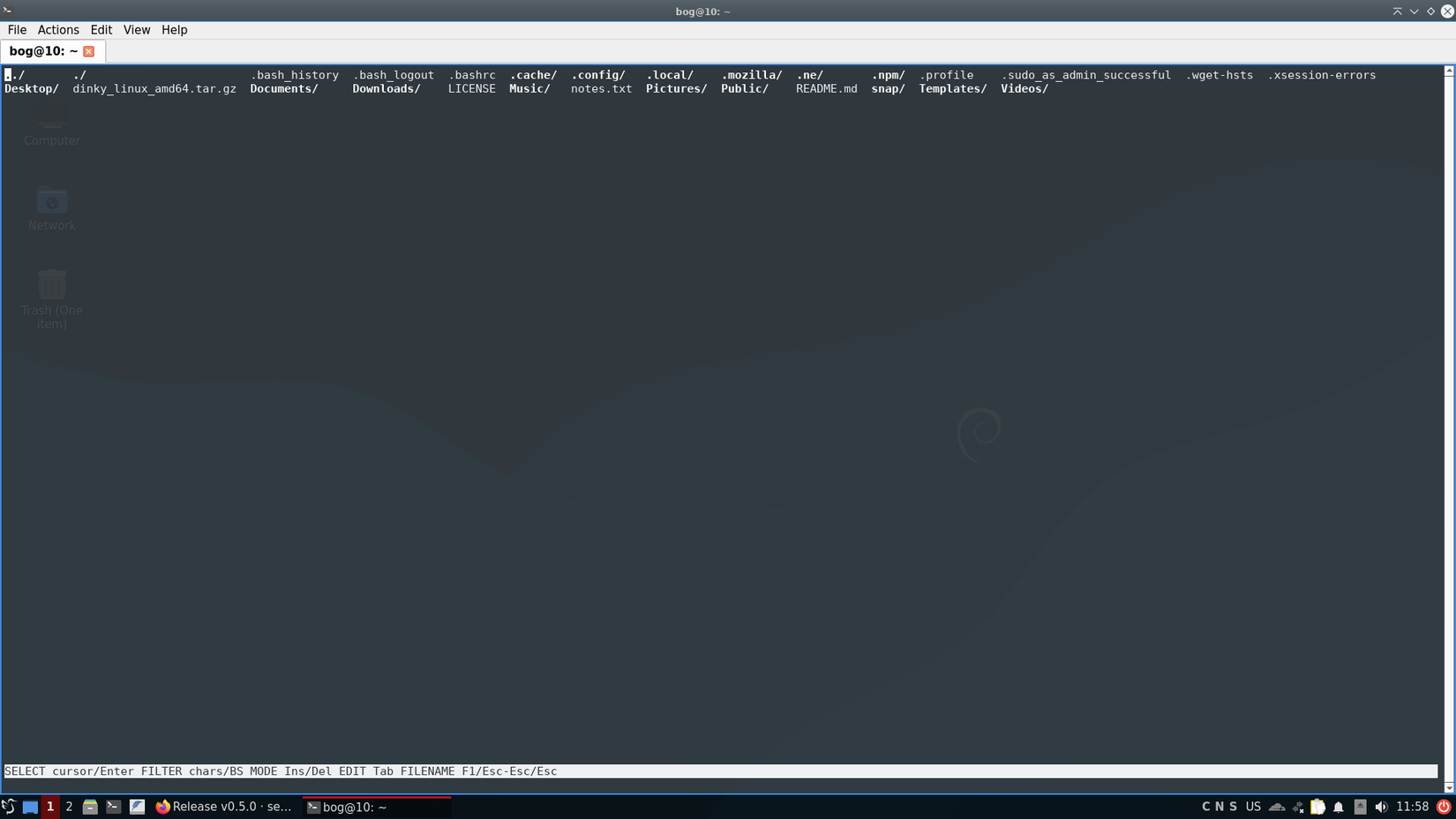1456x819 pixels.
Task: Select the Desktop/ directory
Action: pos(32,89)
